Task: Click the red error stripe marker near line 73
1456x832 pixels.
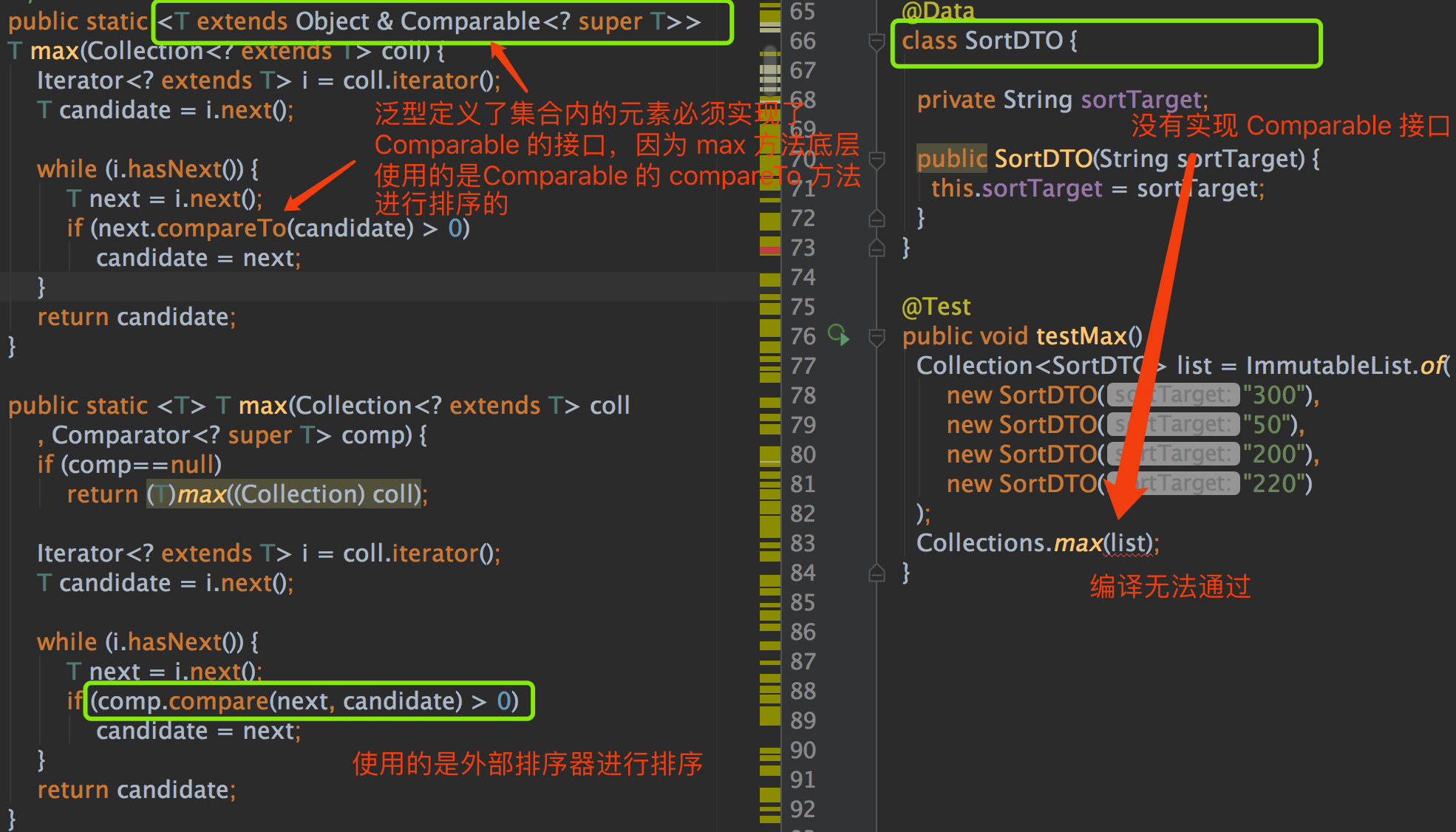Action: click(x=769, y=248)
